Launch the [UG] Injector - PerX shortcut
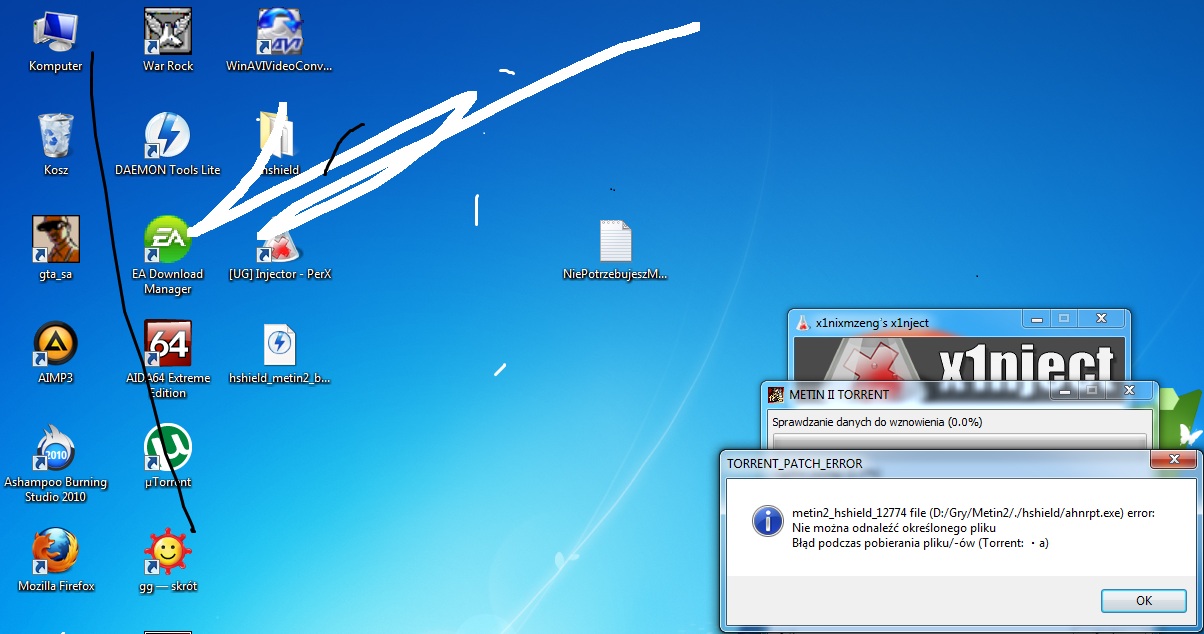This screenshot has height=634, width=1204. (x=279, y=248)
